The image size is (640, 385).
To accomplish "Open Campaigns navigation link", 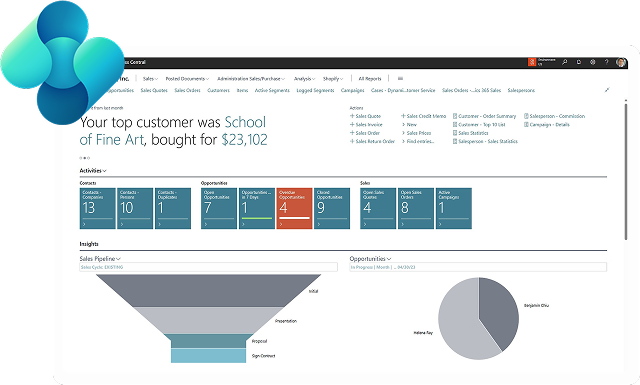I will [x=353, y=90].
